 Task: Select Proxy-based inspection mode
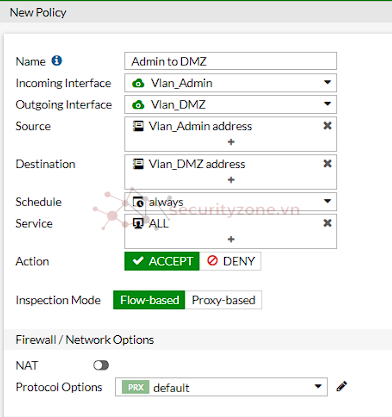(x=223, y=300)
